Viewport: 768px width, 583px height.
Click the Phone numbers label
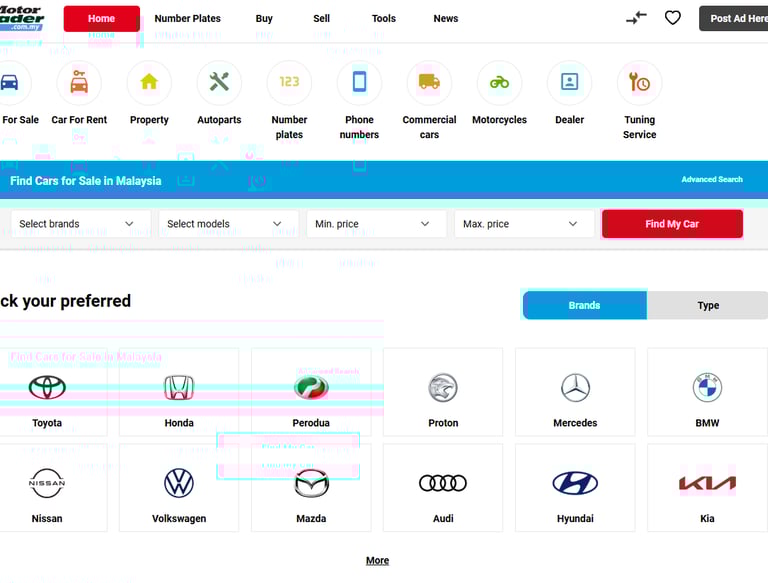tap(359, 127)
